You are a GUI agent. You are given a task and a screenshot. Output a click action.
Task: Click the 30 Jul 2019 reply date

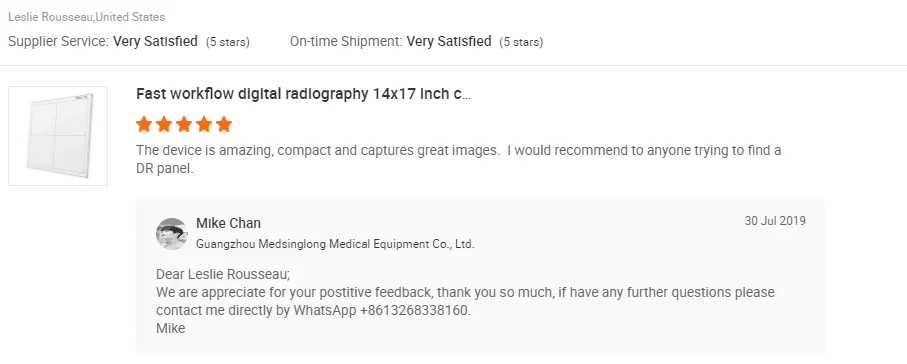(775, 221)
